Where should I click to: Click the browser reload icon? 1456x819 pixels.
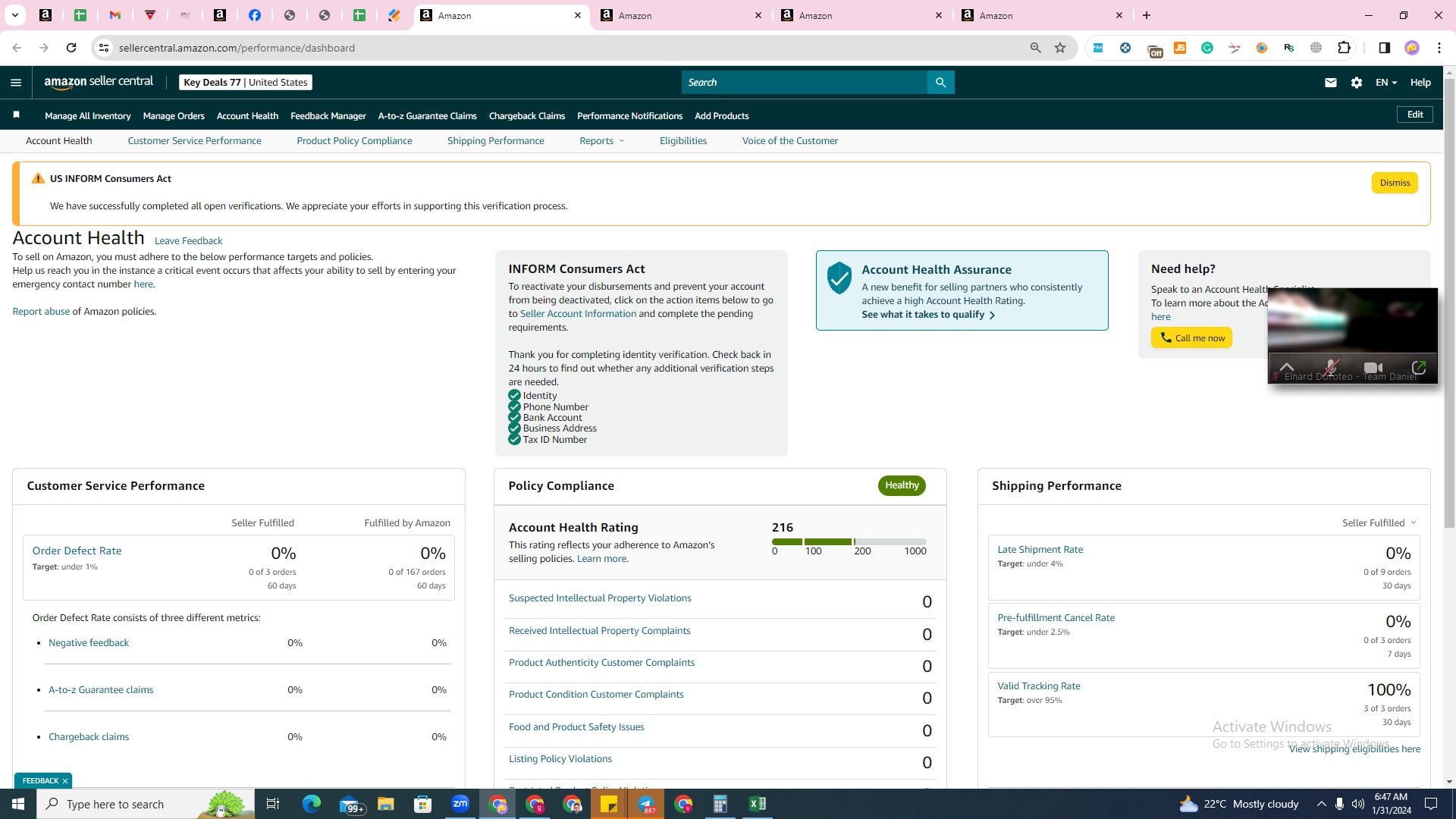(71, 48)
